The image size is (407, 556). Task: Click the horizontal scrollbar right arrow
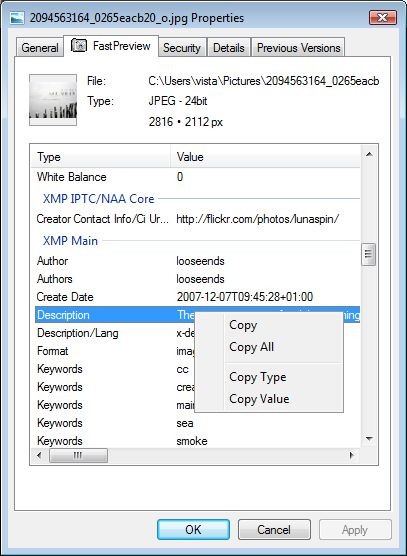click(x=351, y=455)
